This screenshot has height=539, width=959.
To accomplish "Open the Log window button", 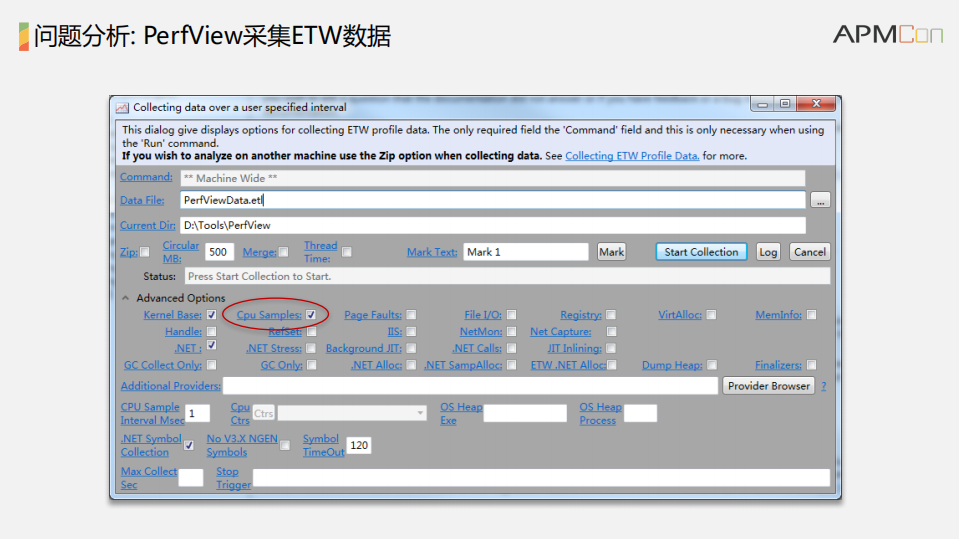I will coord(768,252).
